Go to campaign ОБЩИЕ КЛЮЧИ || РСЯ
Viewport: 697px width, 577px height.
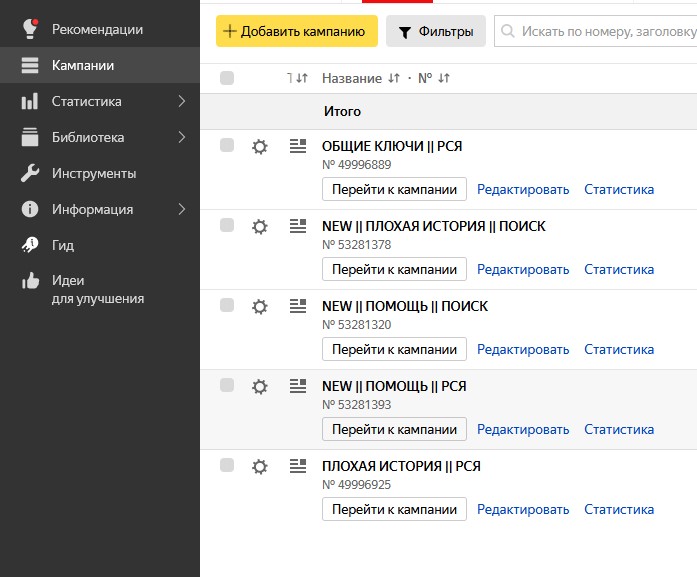point(394,189)
